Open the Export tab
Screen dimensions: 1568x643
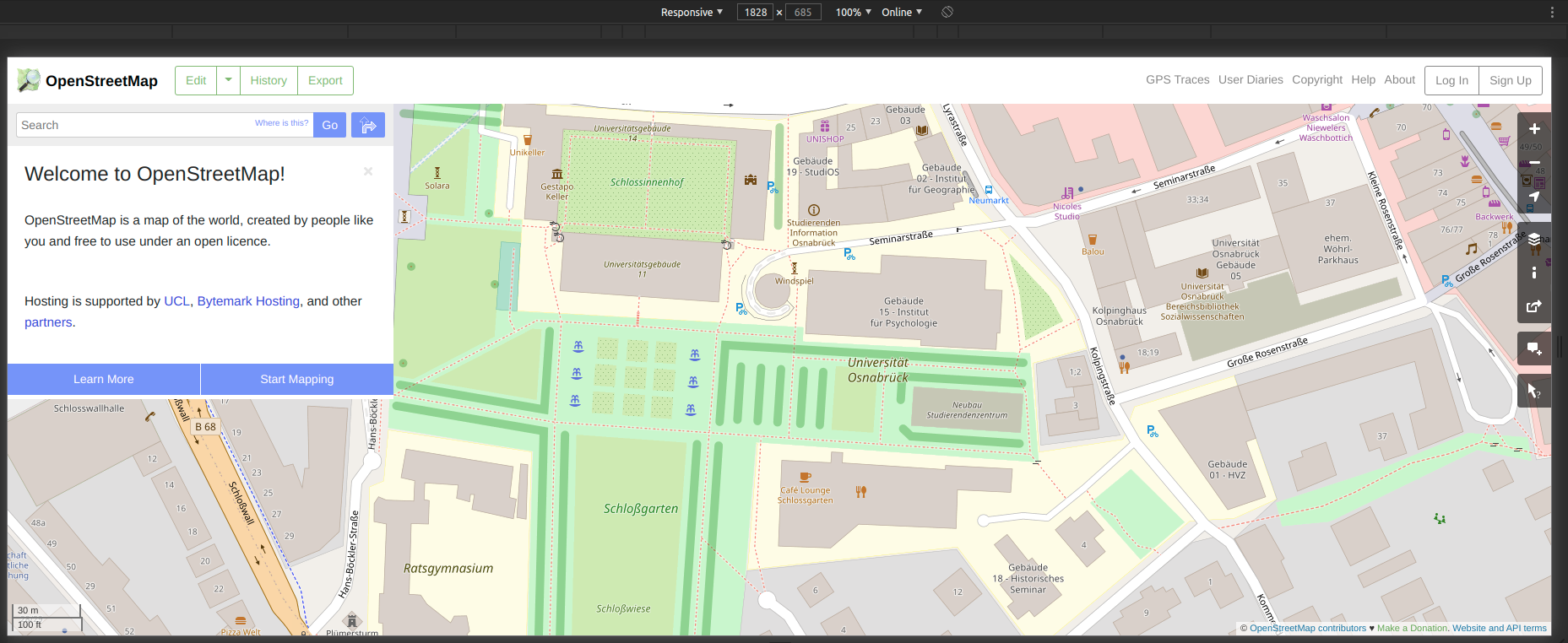click(325, 80)
